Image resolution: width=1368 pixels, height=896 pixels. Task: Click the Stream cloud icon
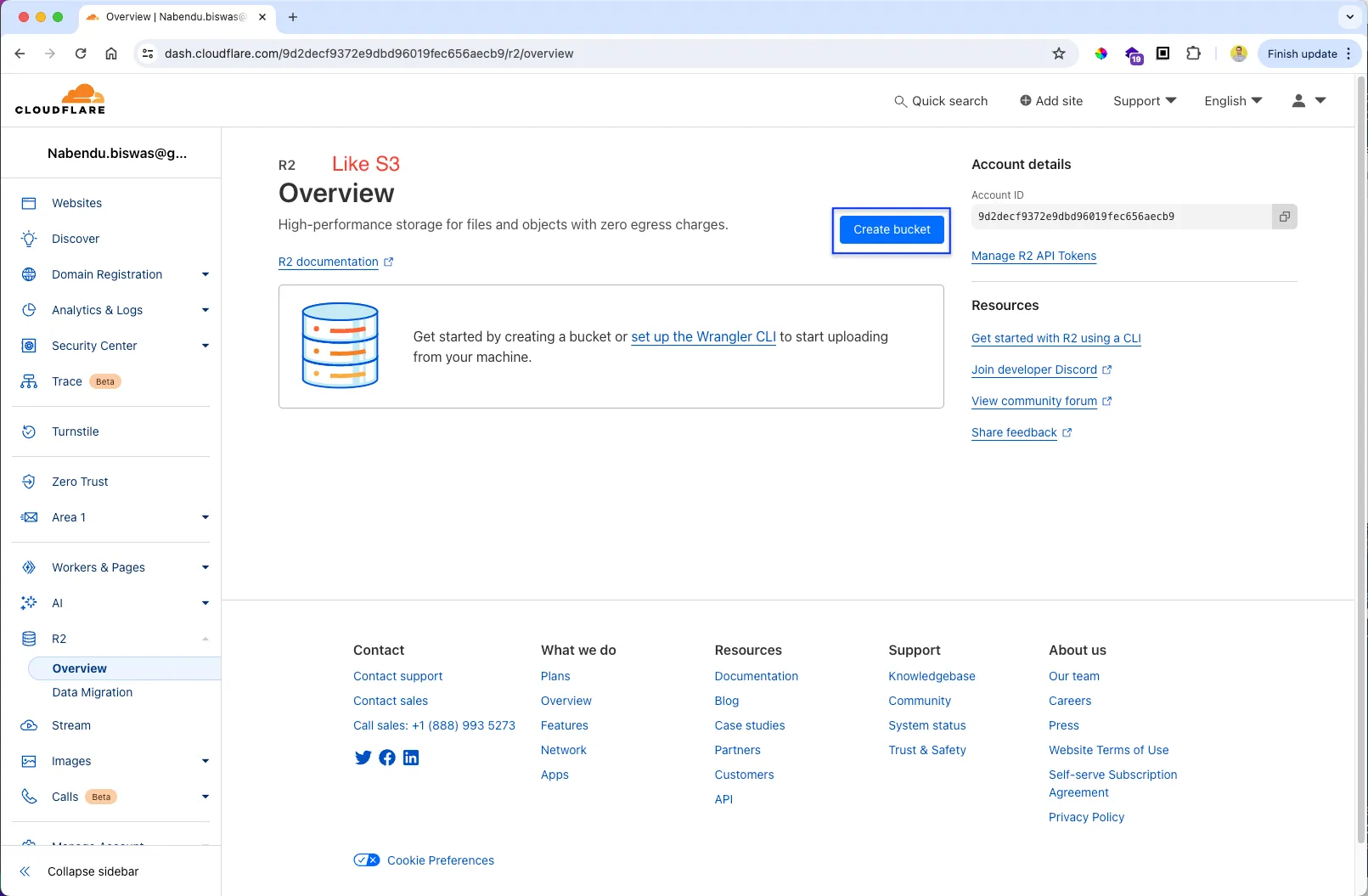(29, 725)
